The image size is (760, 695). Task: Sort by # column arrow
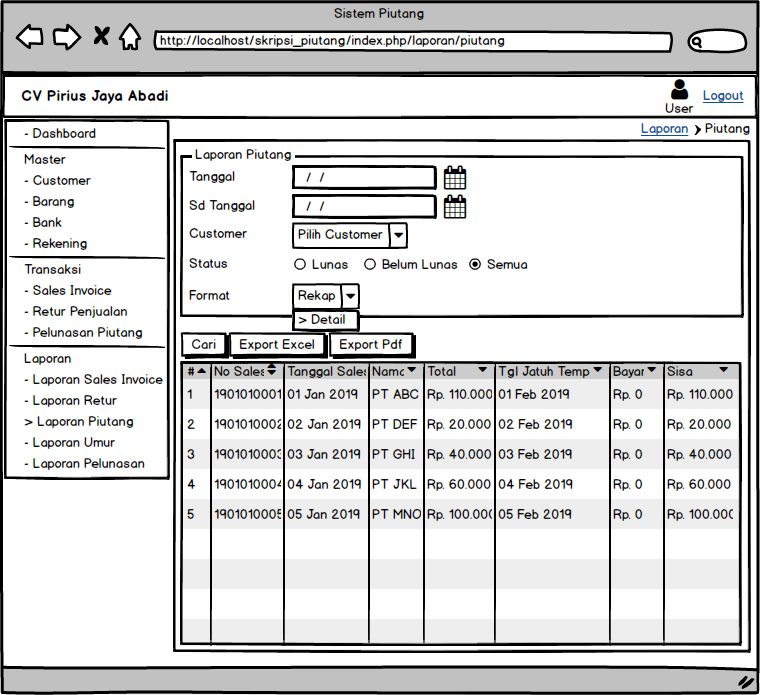202,371
